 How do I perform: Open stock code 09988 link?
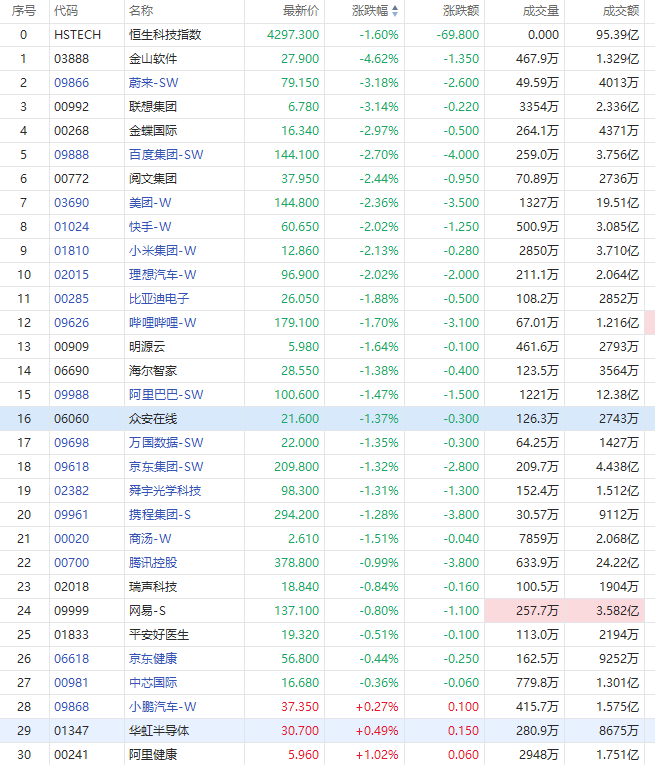[72, 395]
